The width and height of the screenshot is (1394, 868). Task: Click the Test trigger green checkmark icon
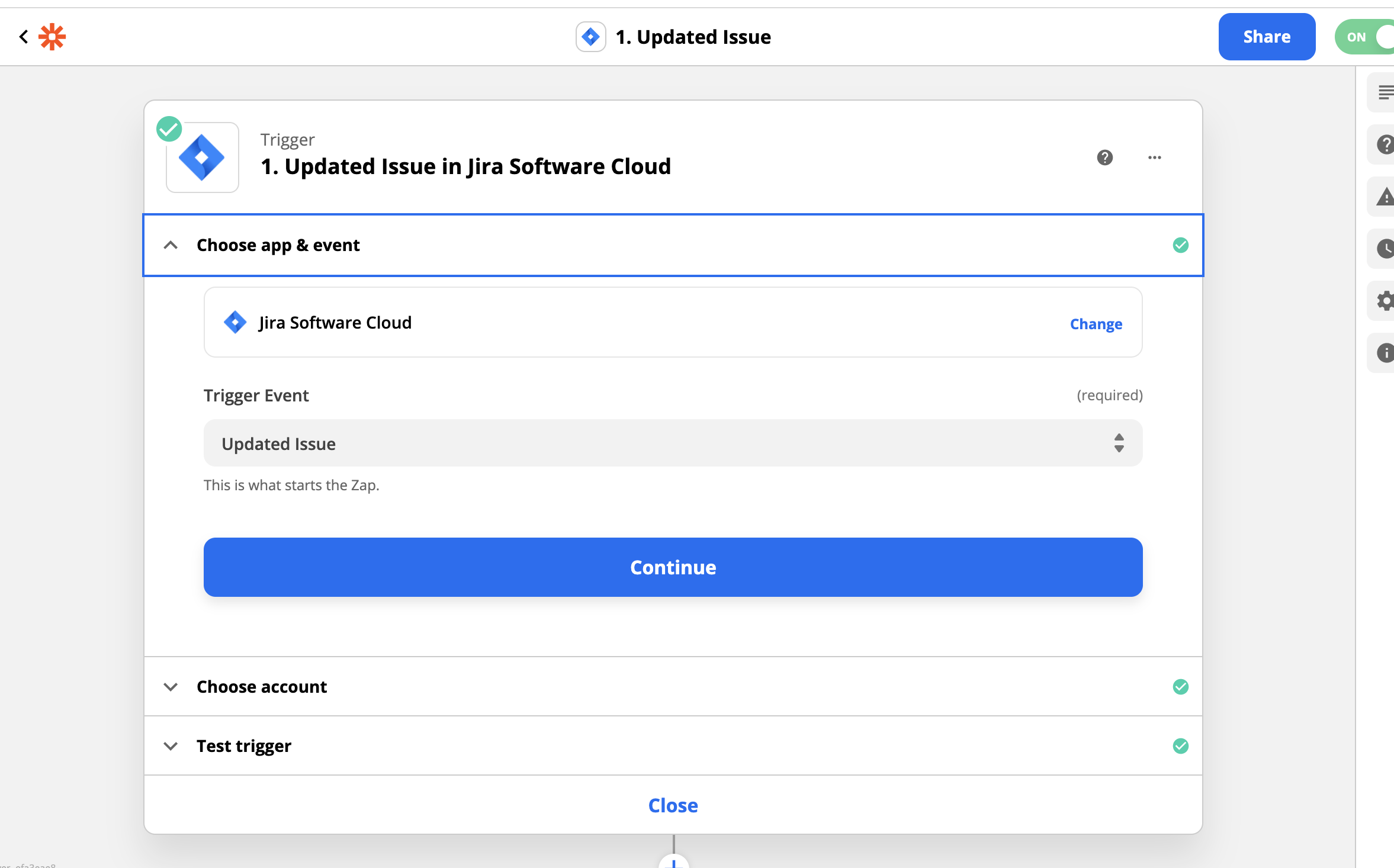(1181, 746)
